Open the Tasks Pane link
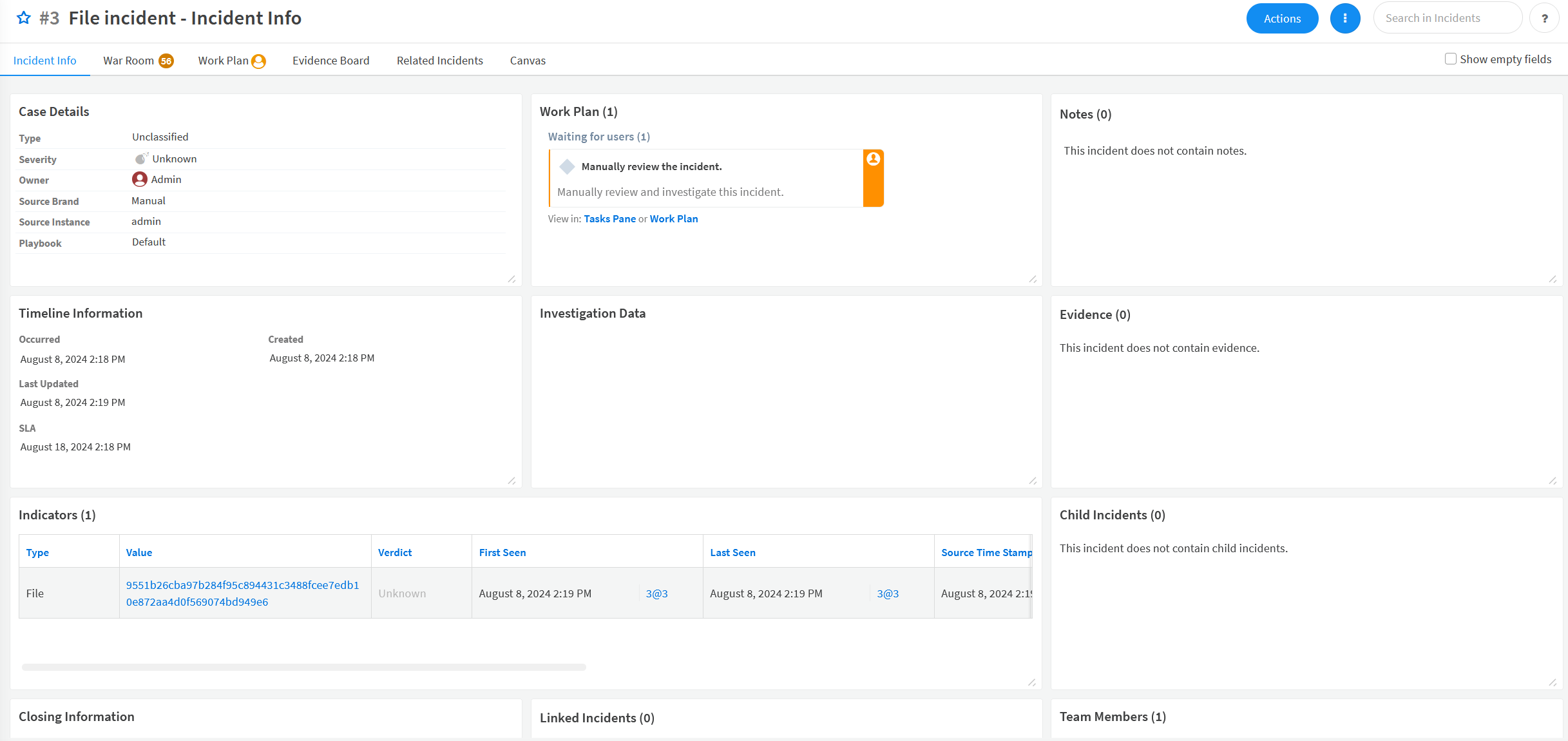Image resolution: width=1568 pixels, height=741 pixels. 609,219
